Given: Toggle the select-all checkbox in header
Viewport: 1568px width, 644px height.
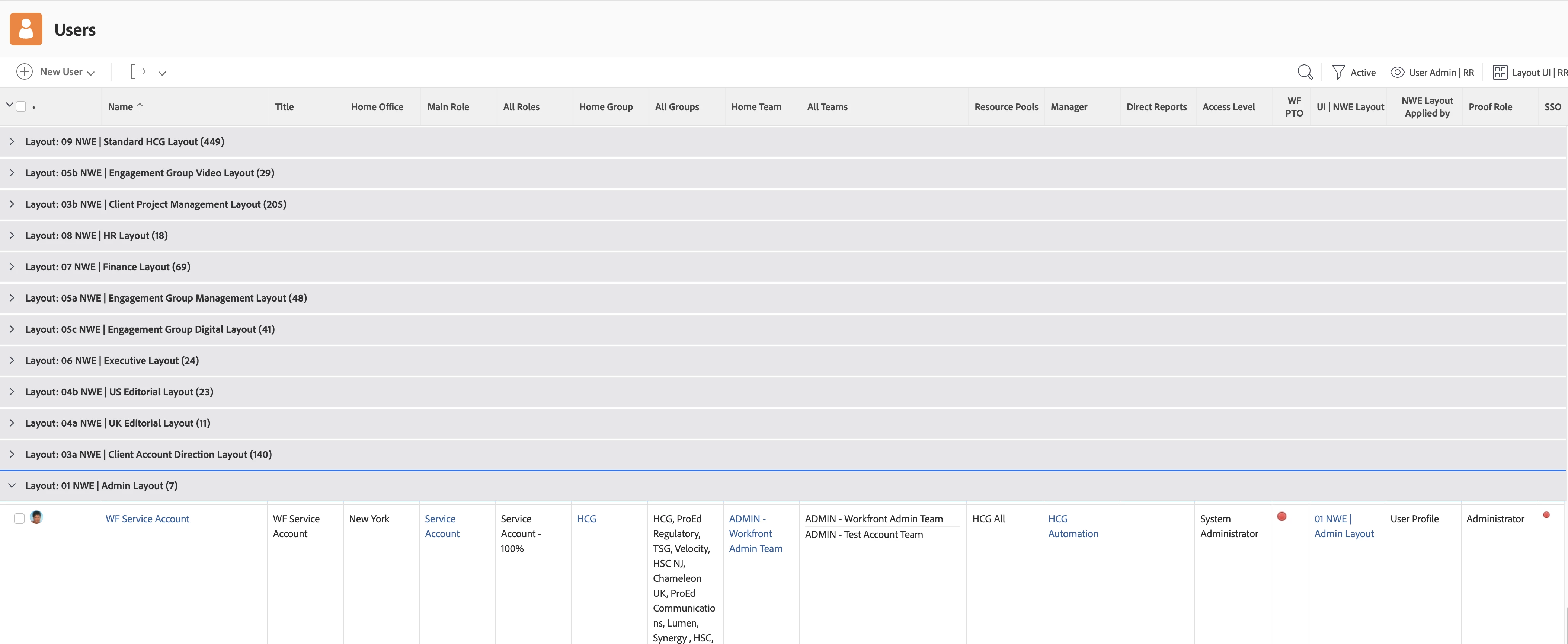Looking at the screenshot, I should point(21,106).
